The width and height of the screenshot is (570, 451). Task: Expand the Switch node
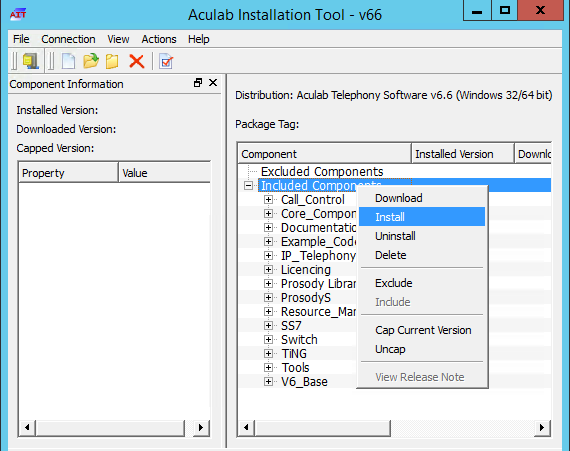tap(268, 339)
